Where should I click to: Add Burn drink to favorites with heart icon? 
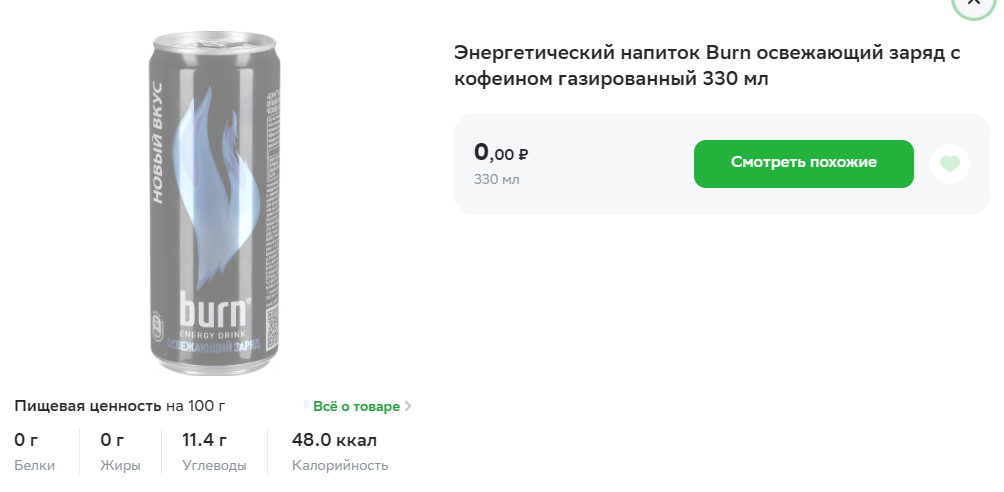(950, 164)
